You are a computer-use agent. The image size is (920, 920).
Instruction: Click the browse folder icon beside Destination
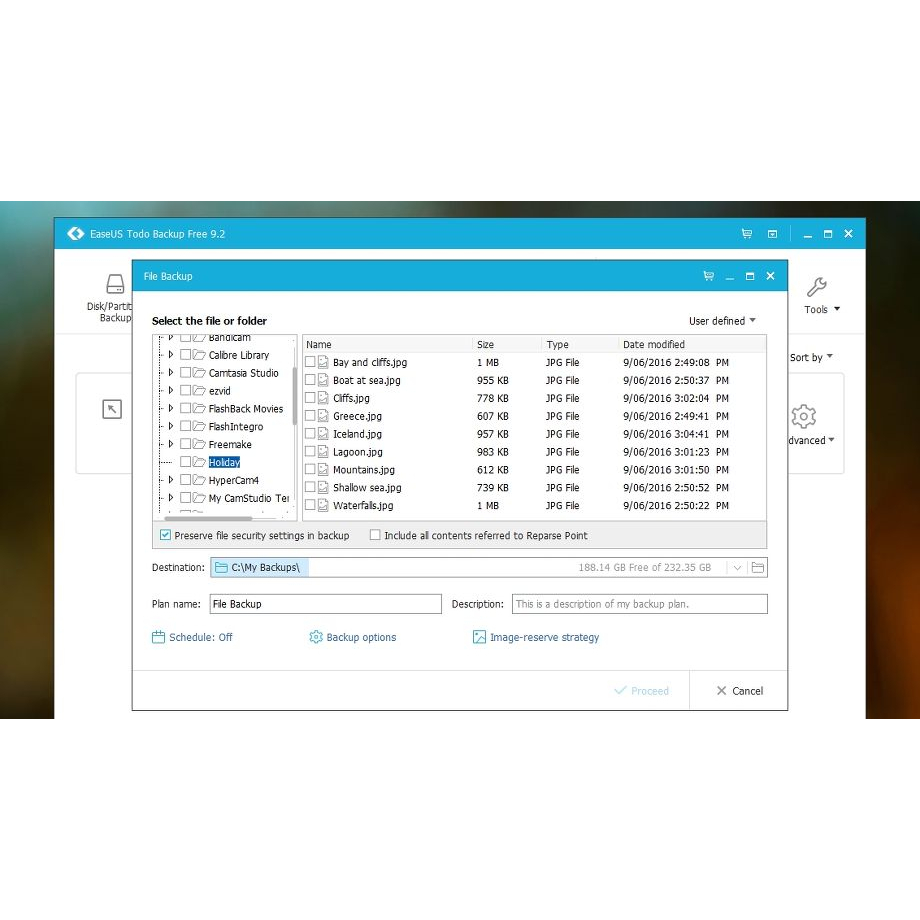pos(758,568)
